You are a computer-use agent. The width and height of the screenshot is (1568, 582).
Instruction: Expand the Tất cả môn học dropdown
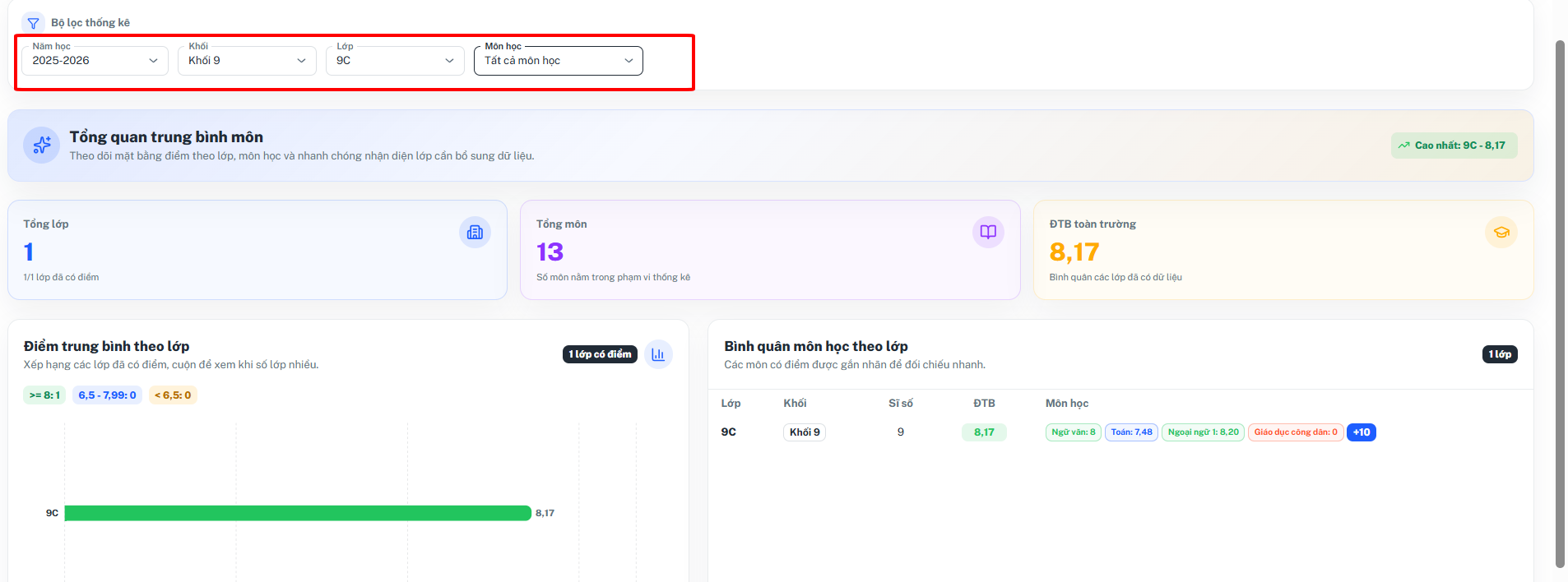click(559, 60)
